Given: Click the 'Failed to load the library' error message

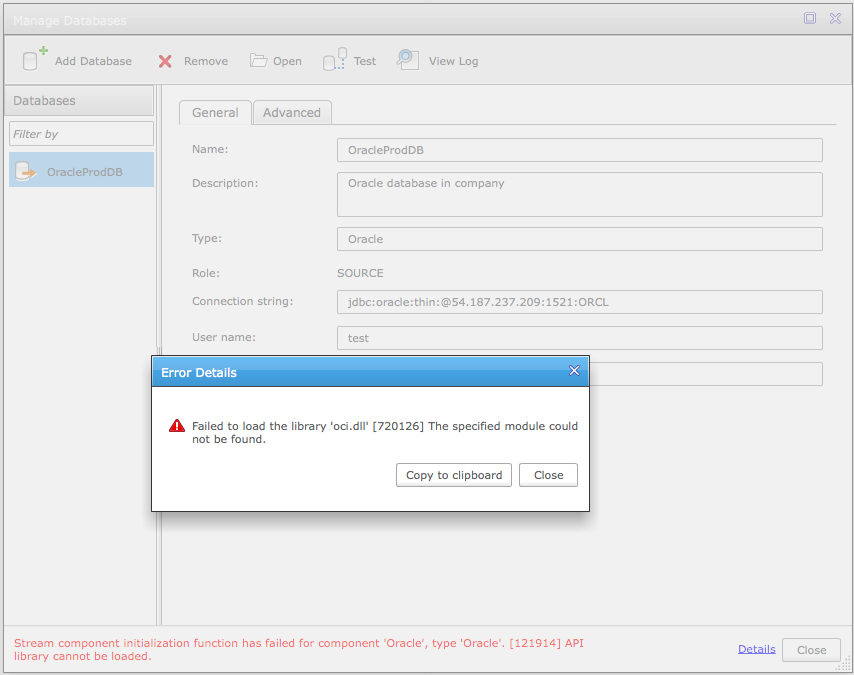Looking at the screenshot, I should 385,433.
